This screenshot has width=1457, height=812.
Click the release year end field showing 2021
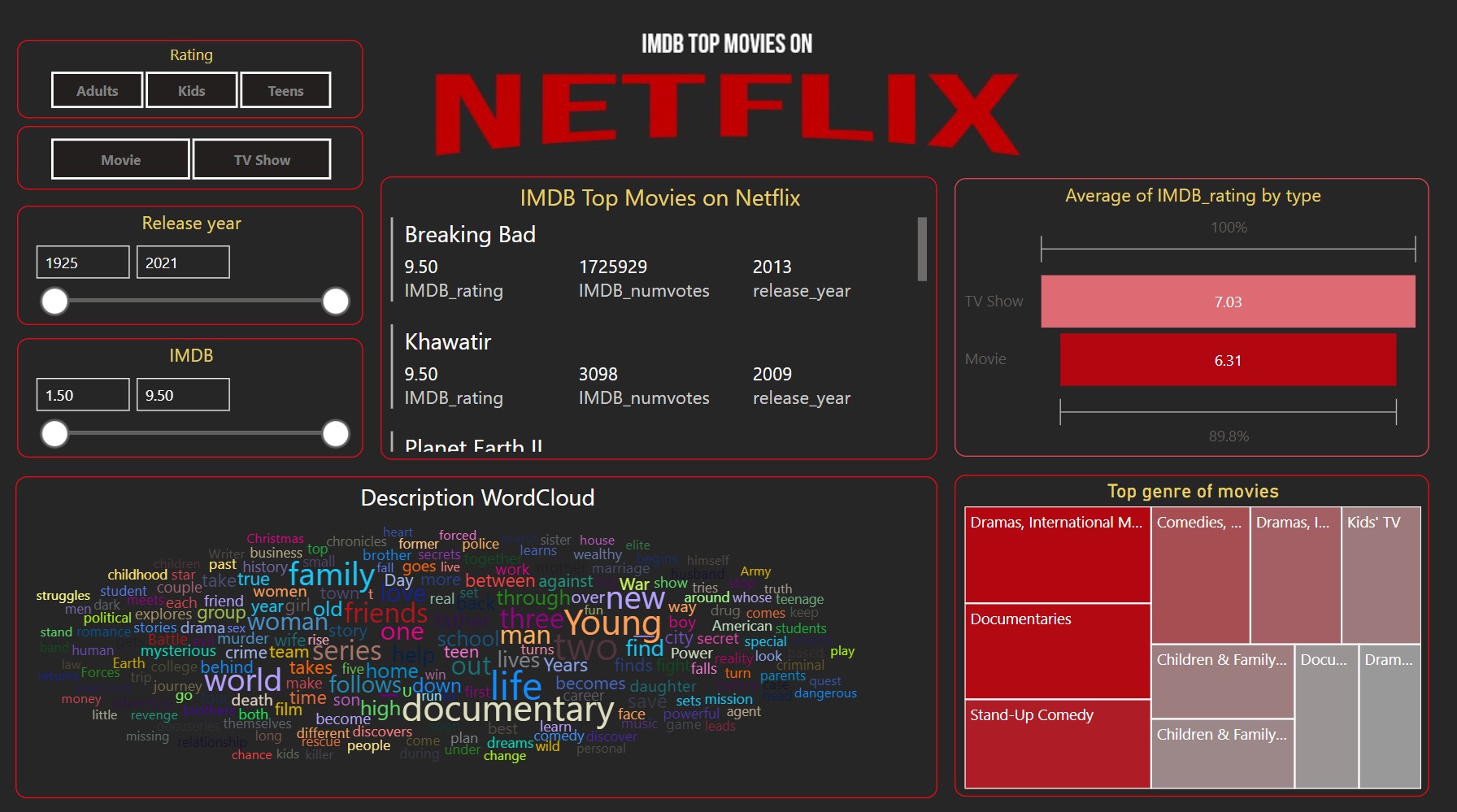click(x=183, y=263)
